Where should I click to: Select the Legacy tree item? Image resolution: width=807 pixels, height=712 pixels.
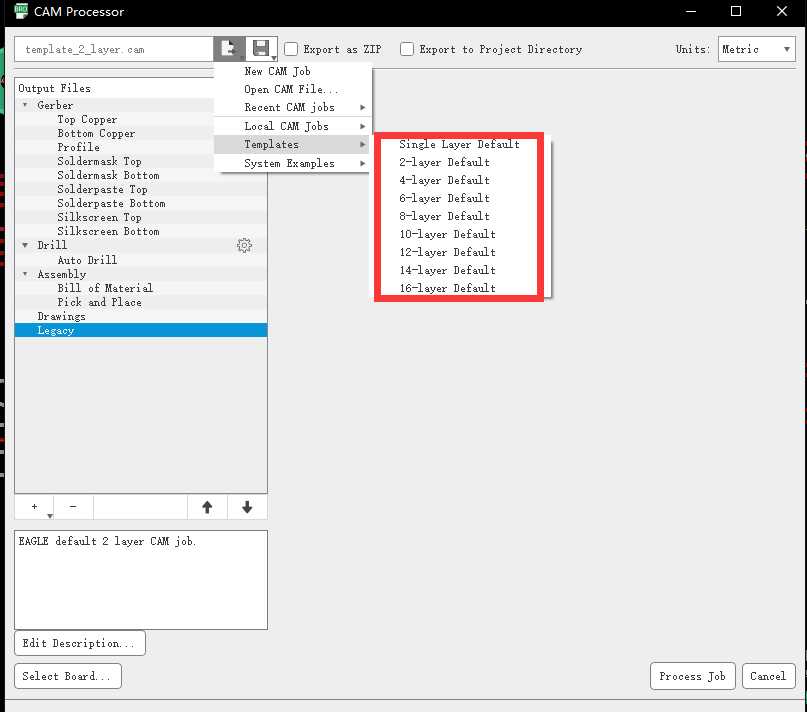click(141, 331)
